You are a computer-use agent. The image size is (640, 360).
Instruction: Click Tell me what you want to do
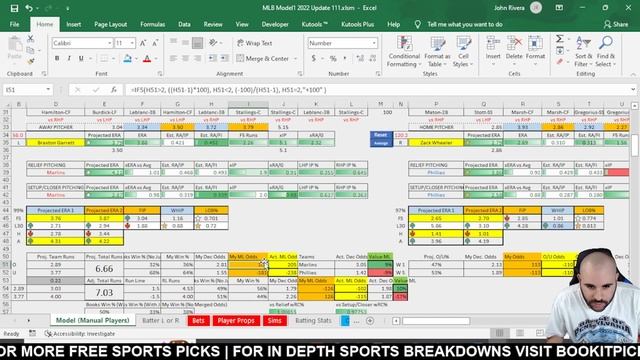point(465,24)
